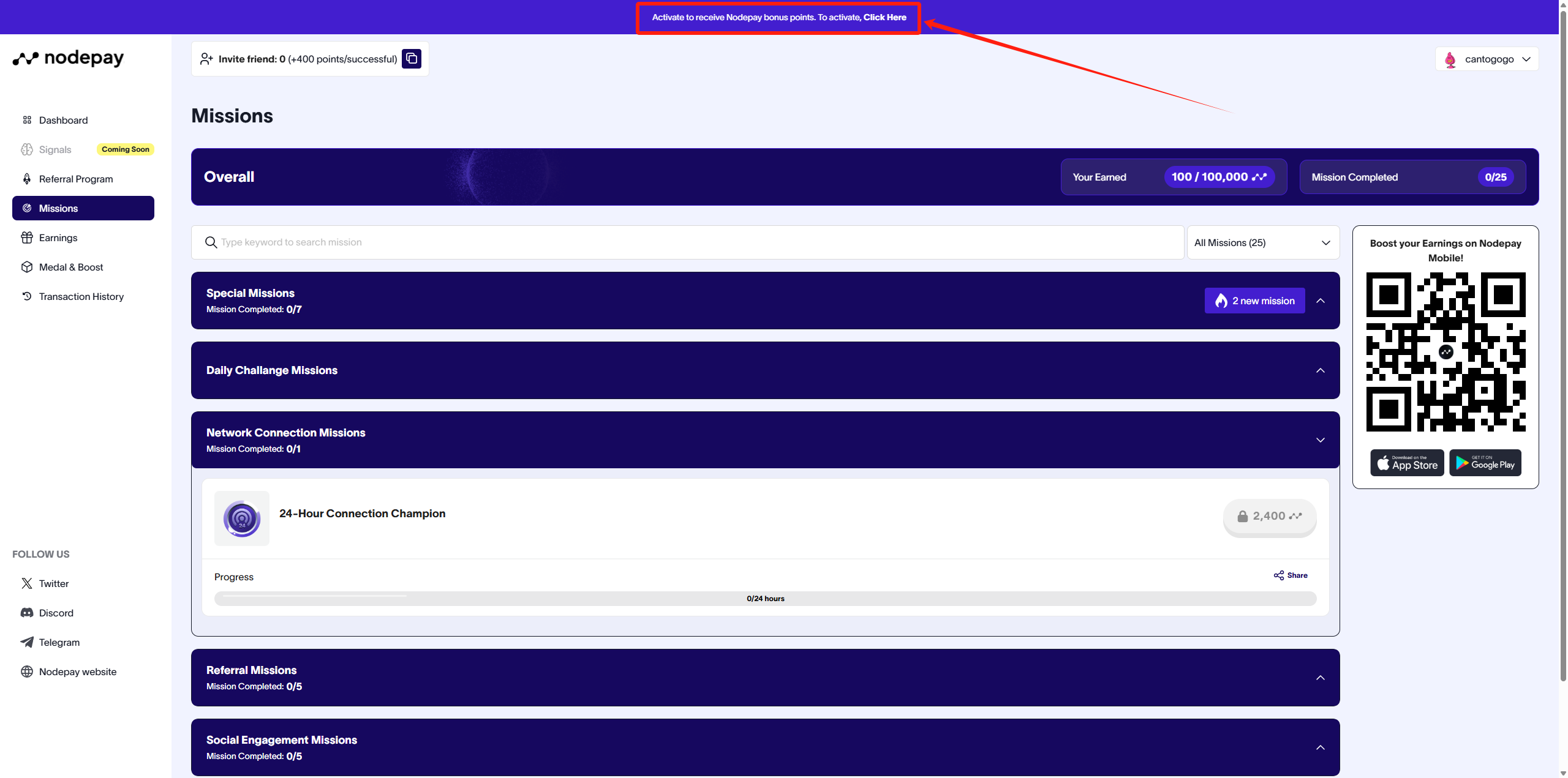Click the flame icon on new mission badge

(1221, 301)
